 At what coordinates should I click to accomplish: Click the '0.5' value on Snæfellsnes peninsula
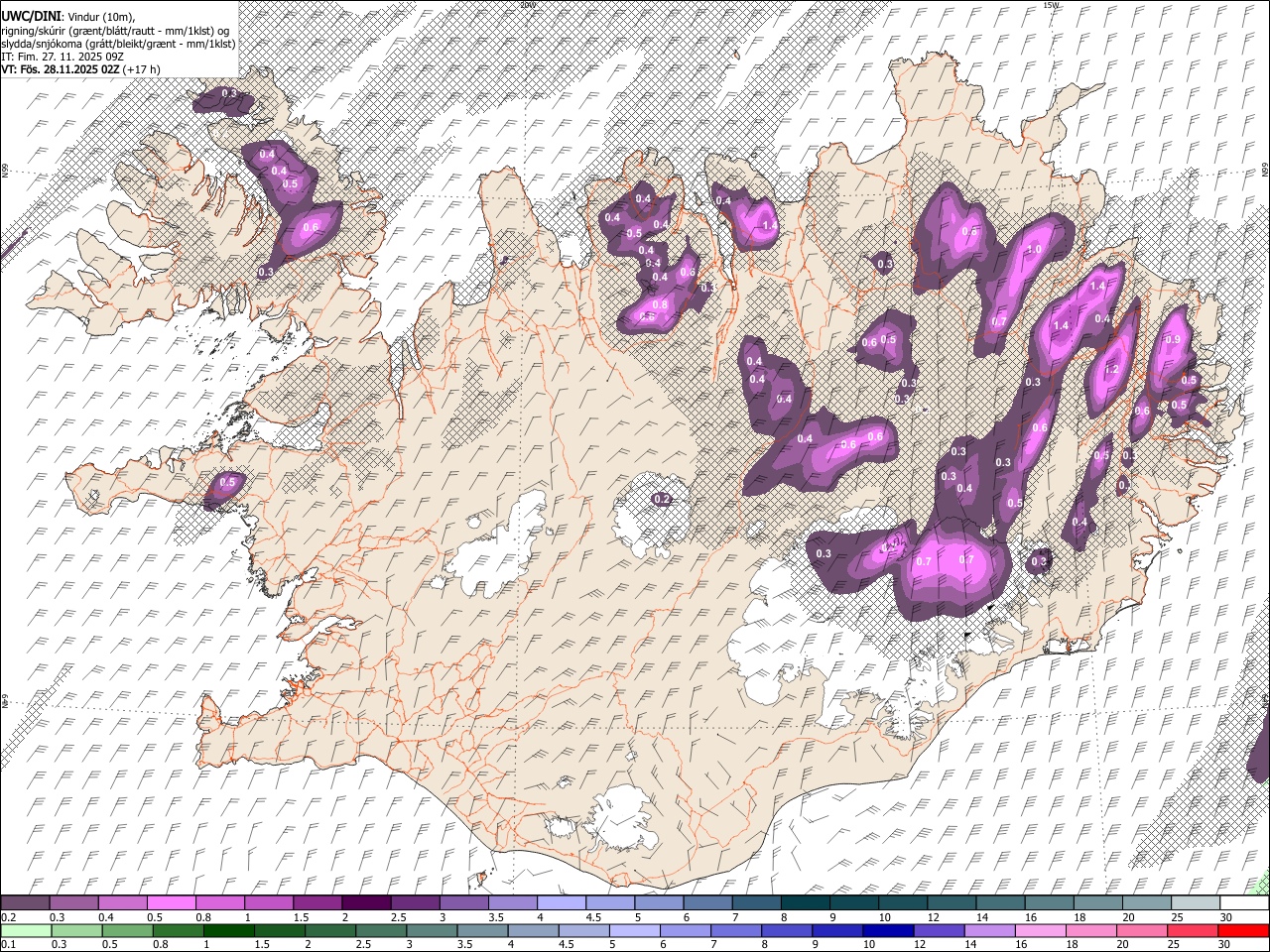click(227, 482)
